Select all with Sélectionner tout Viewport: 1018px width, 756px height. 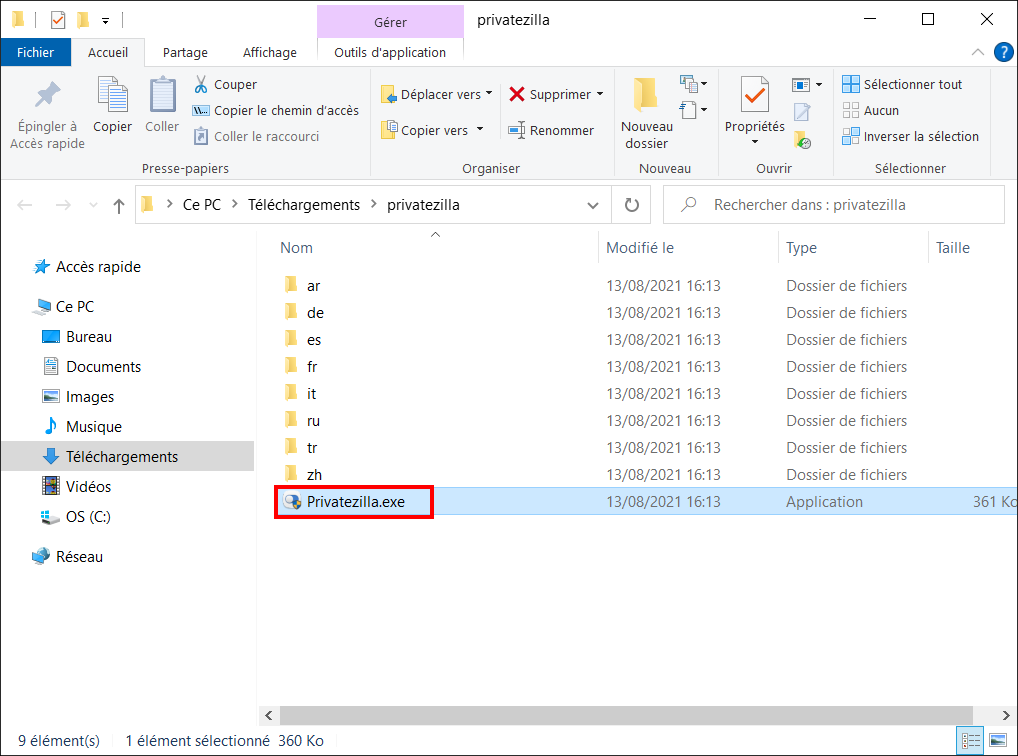tap(902, 84)
